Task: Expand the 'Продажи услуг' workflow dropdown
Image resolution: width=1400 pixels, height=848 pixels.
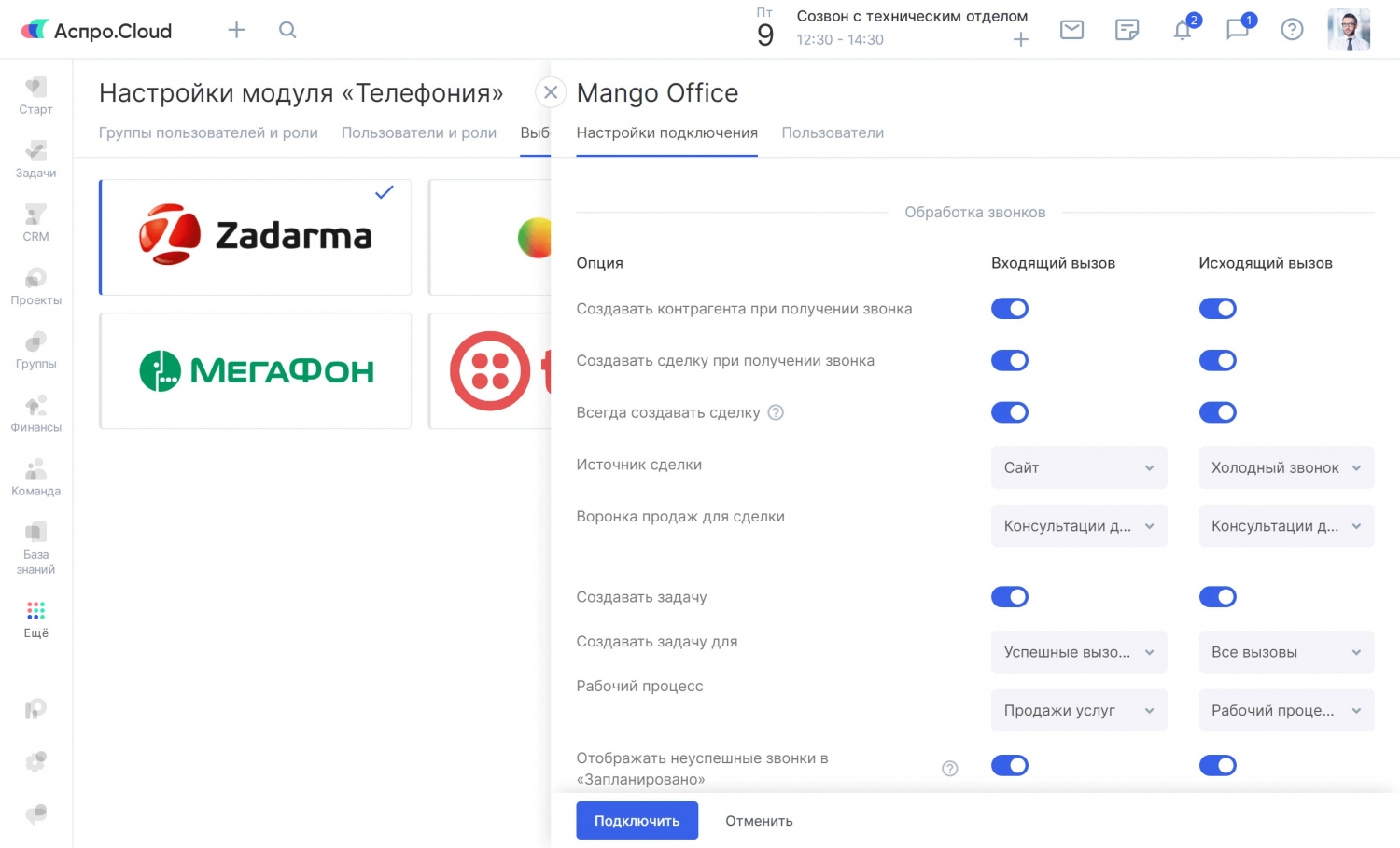Action: [1078, 711]
